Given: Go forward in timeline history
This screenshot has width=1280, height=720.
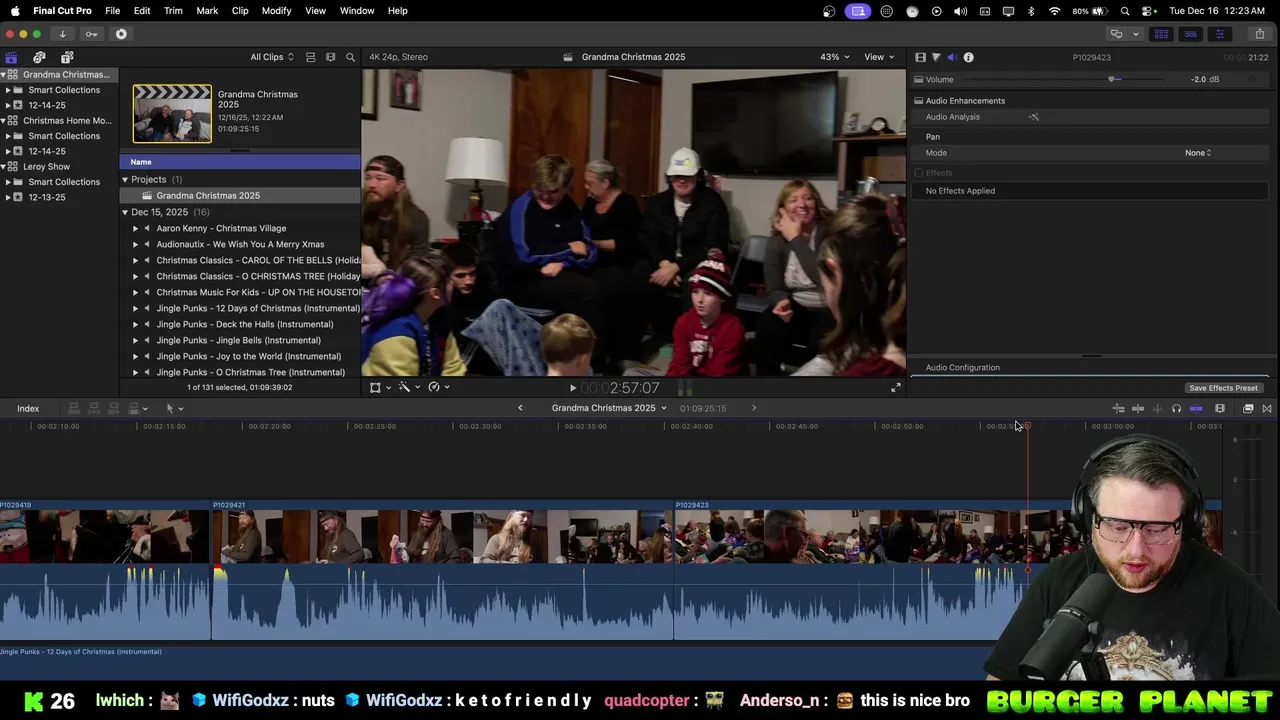Looking at the screenshot, I should click(x=754, y=408).
